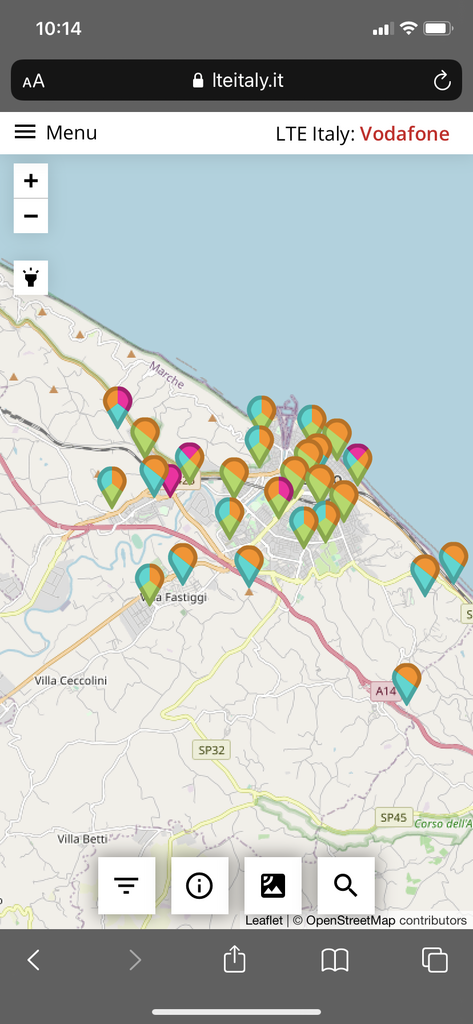Viewport: 473px width, 1024px height.
Task: Zoom out the map with minus button
Action: coord(31,216)
